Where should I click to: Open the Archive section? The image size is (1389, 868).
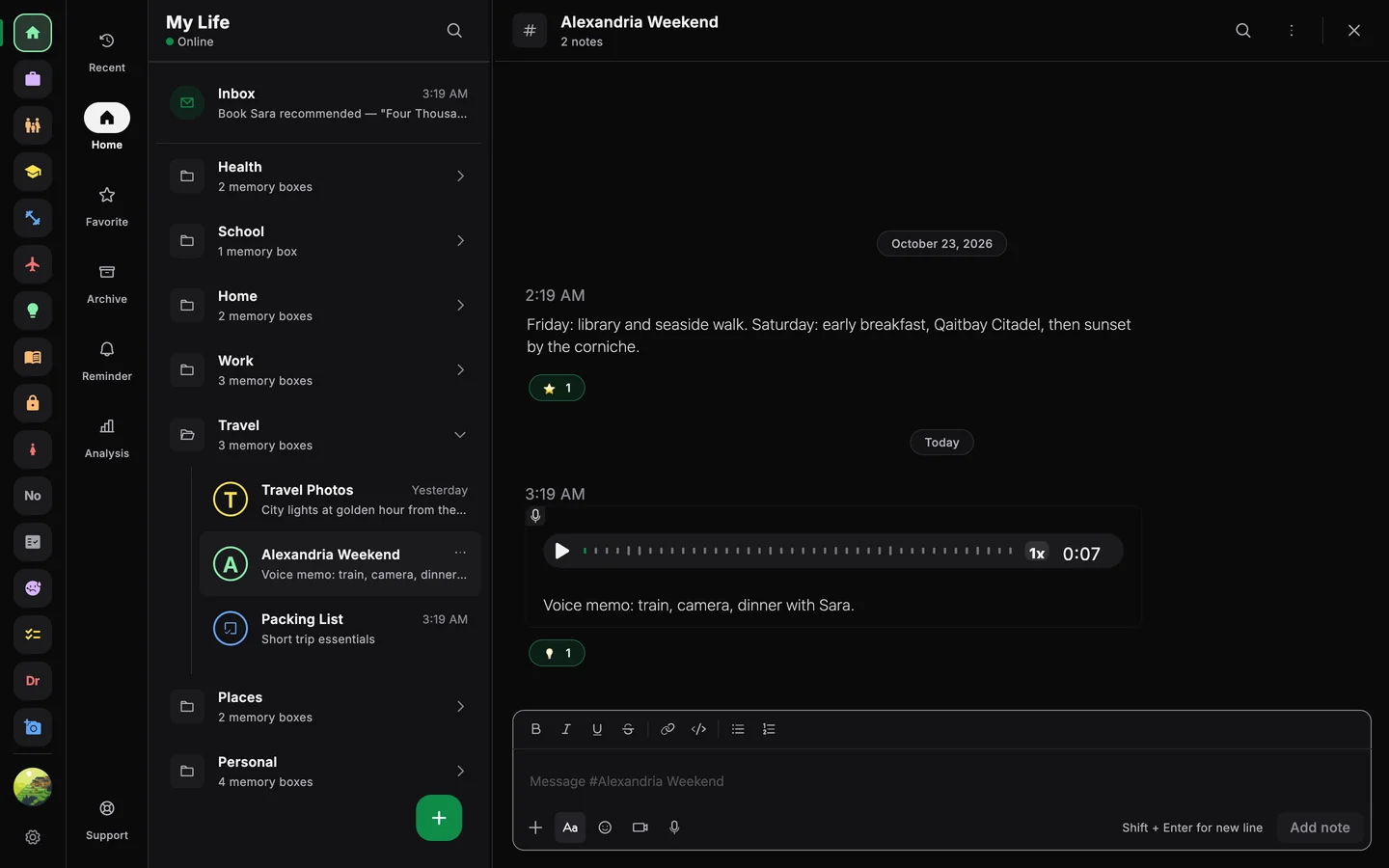[x=107, y=284]
